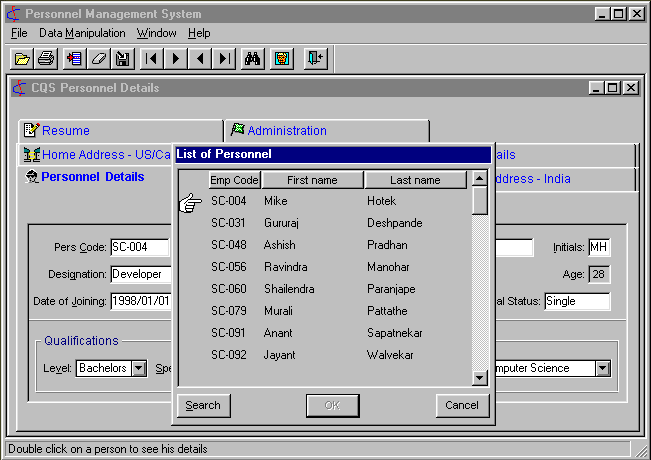Jump to first record with toolbar arrow
Image resolution: width=651 pixels, height=460 pixels.
pos(152,59)
